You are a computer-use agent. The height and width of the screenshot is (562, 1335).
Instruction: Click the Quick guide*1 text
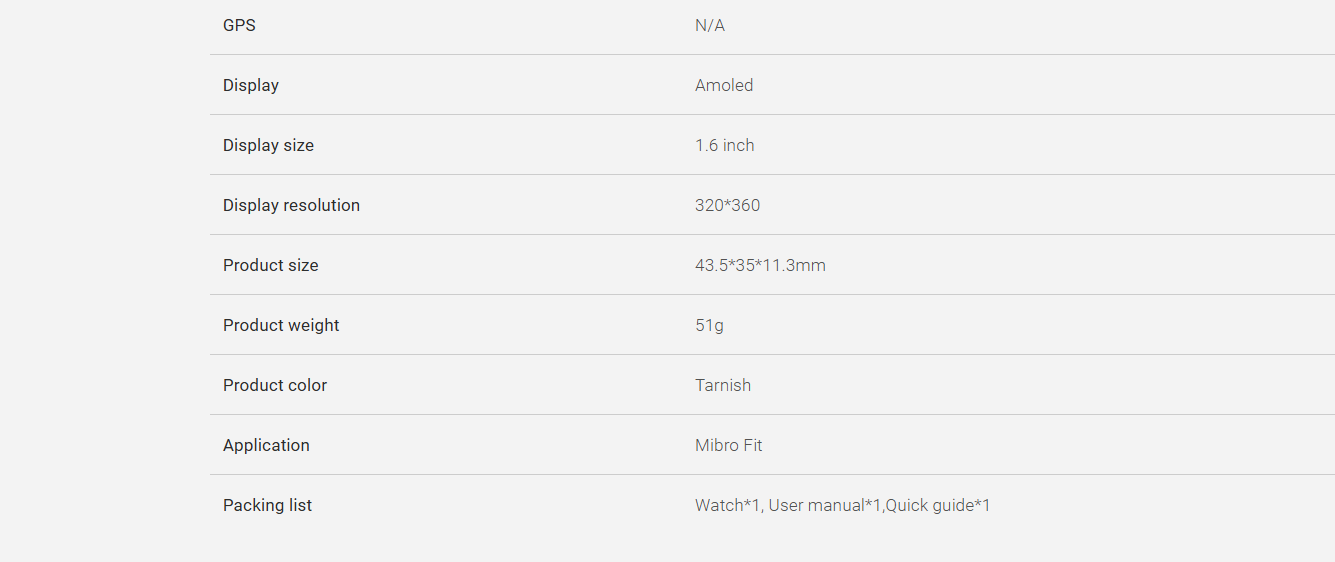938,505
